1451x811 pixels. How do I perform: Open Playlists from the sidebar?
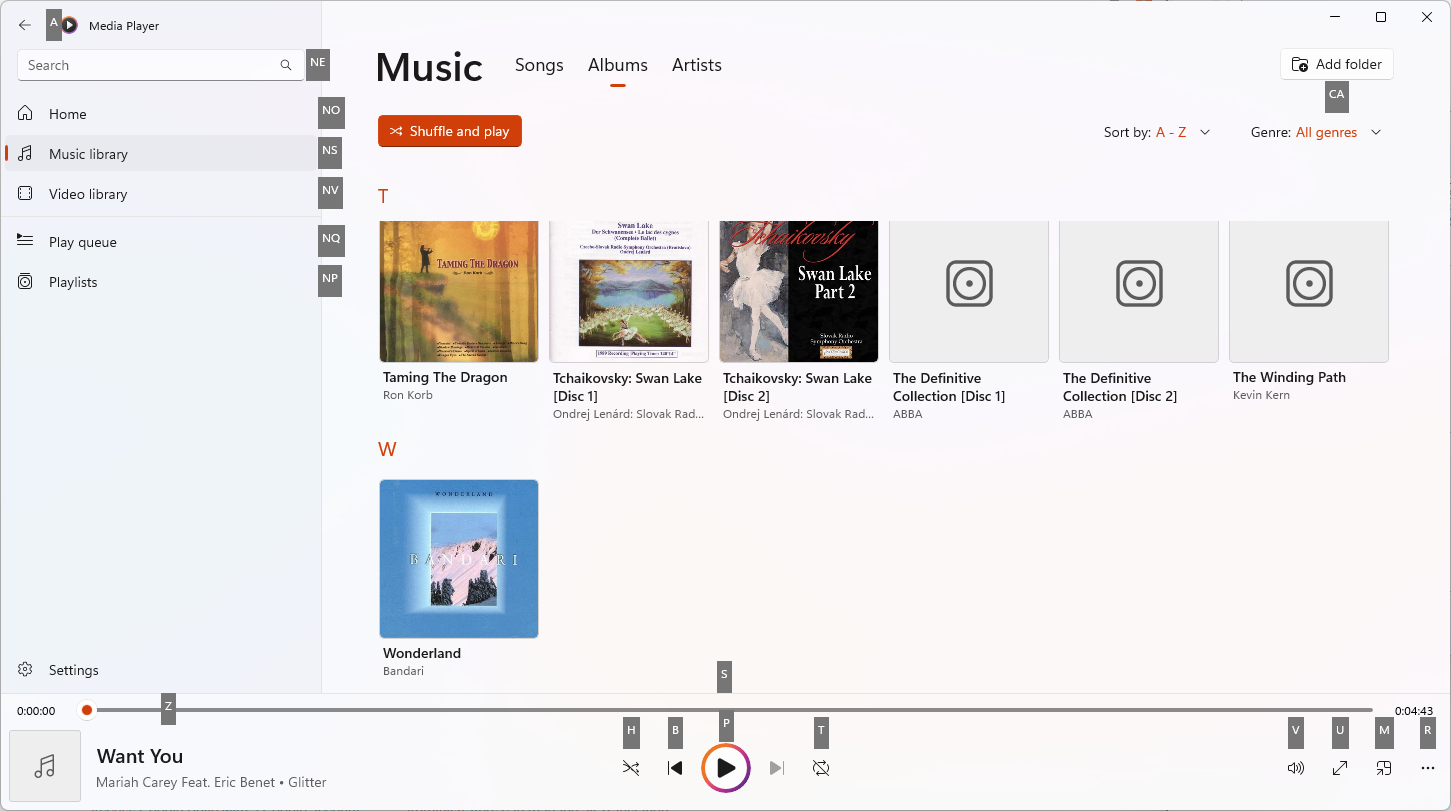(x=75, y=281)
